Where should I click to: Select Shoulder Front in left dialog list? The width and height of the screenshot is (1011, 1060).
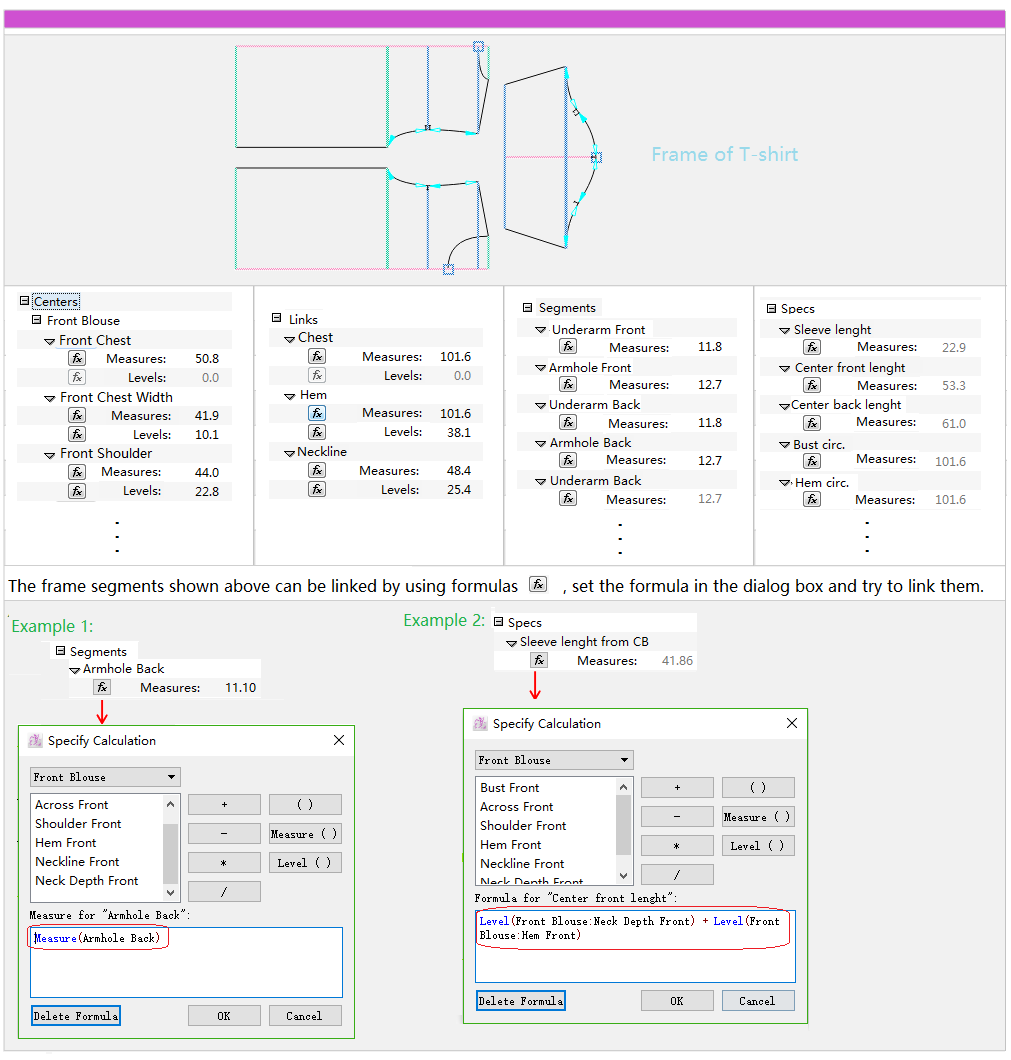[x=78, y=823]
